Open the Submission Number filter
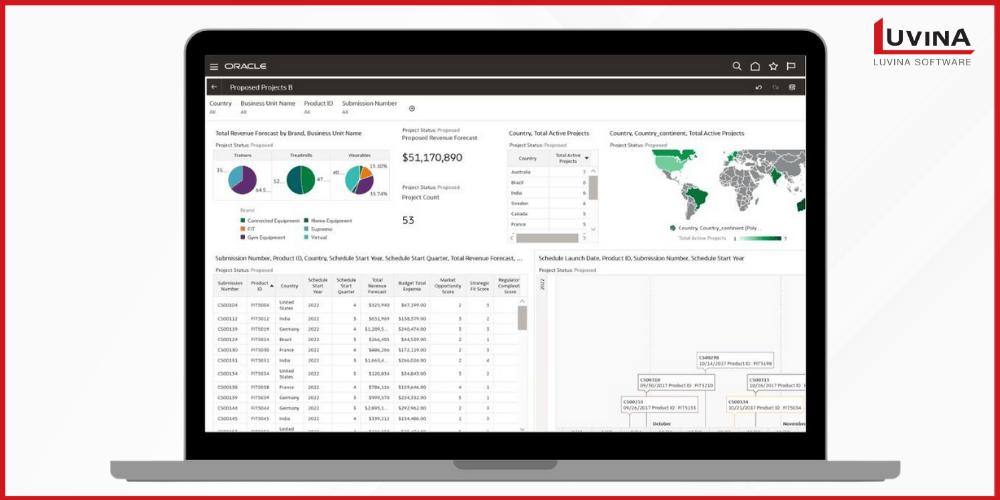The height and width of the screenshot is (500, 1000). click(369, 107)
